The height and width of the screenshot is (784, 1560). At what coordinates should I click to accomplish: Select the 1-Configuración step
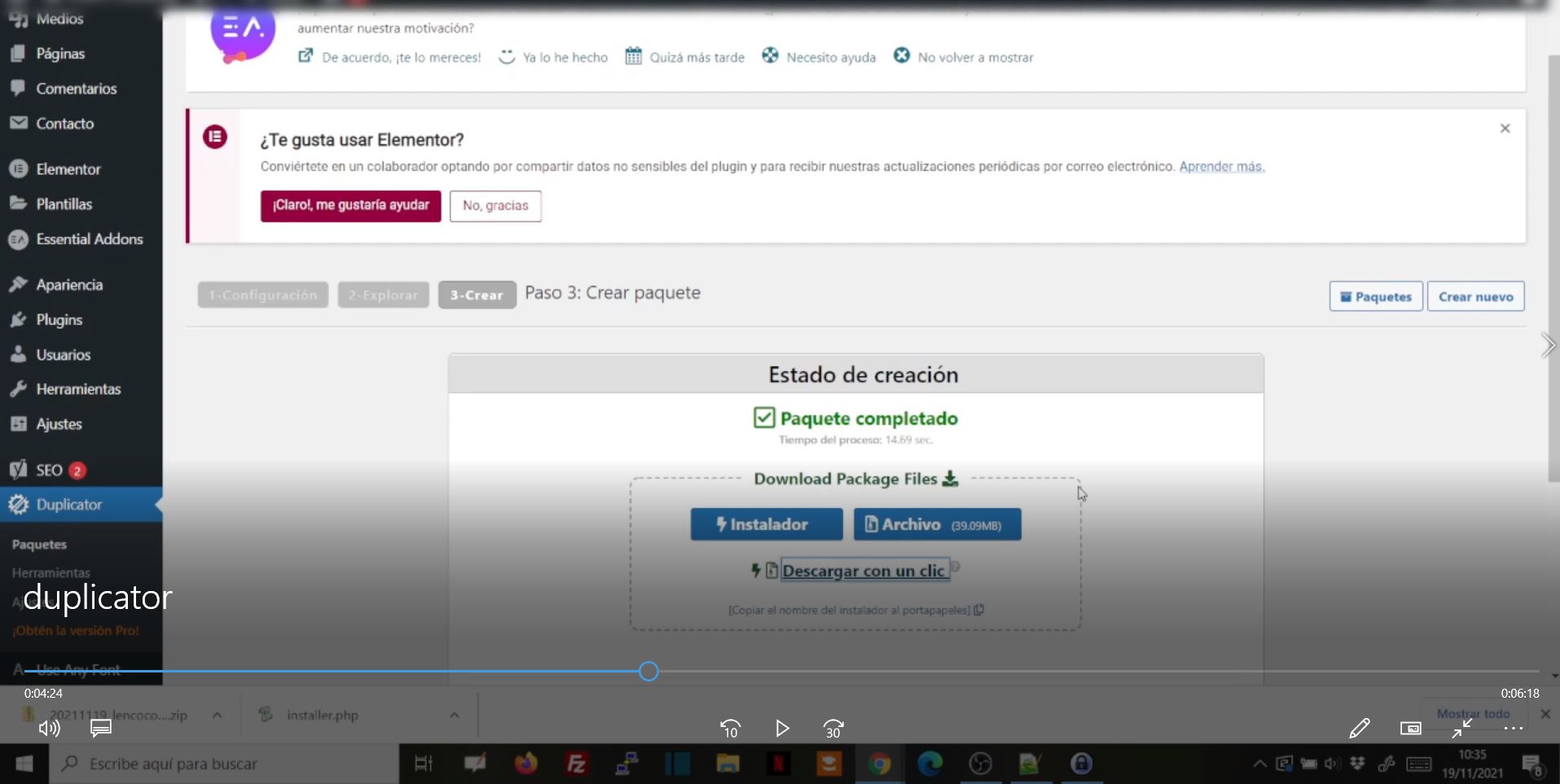pyautogui.click(x=262, y=295)
